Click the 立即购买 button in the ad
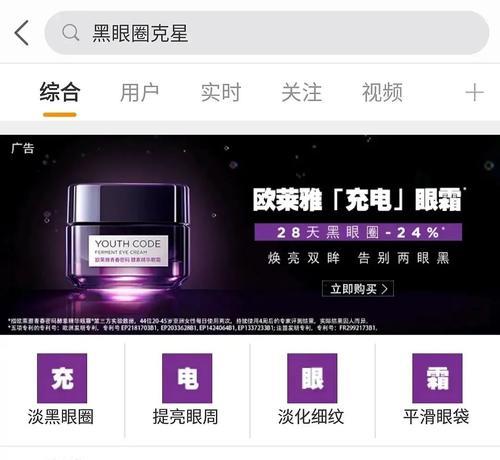 358,289
